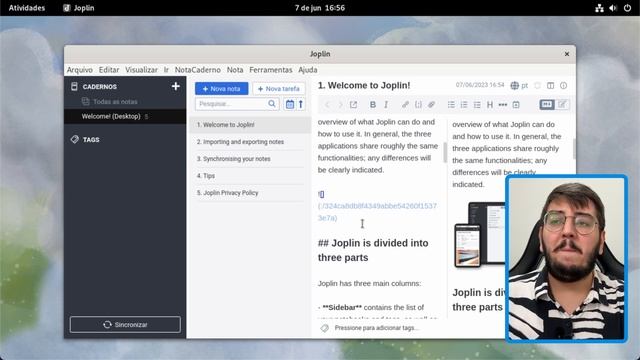Open the Ferramentas menu
Image resolution: width=640 pixels, height=360 pixels.
tap(271, 70)
